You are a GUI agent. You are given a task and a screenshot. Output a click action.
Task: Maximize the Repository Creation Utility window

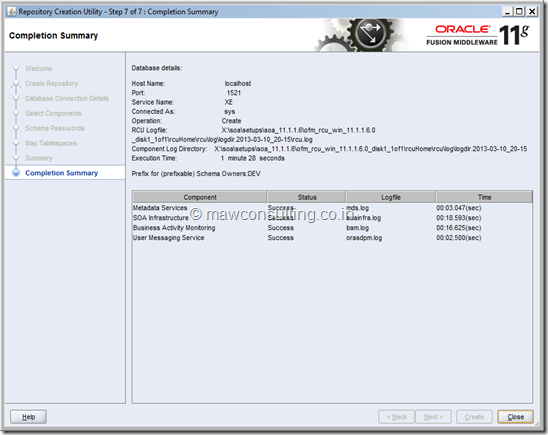519,12
